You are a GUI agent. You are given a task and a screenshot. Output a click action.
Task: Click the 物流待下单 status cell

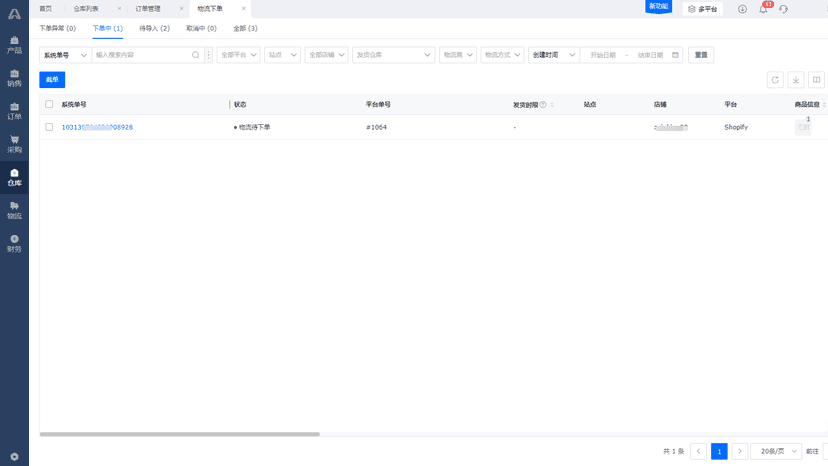252,127
